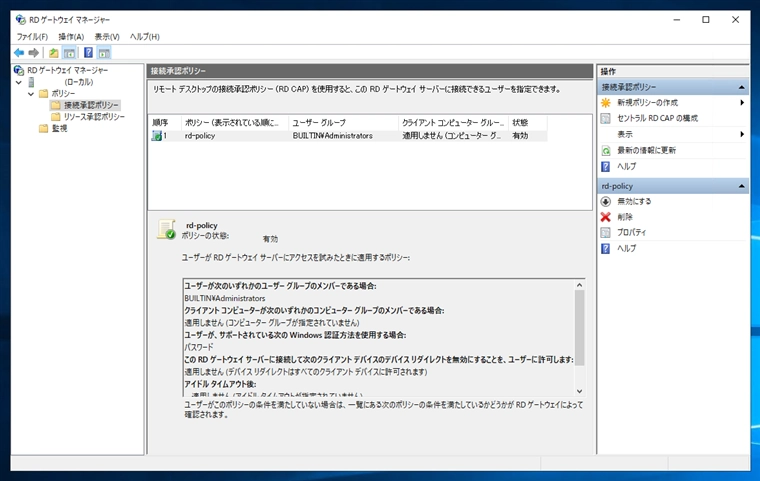Image resolution: width=760 pixels, height=481 pixels.
Task: Click the 無効にする disable icon
Action: point(606,201)
